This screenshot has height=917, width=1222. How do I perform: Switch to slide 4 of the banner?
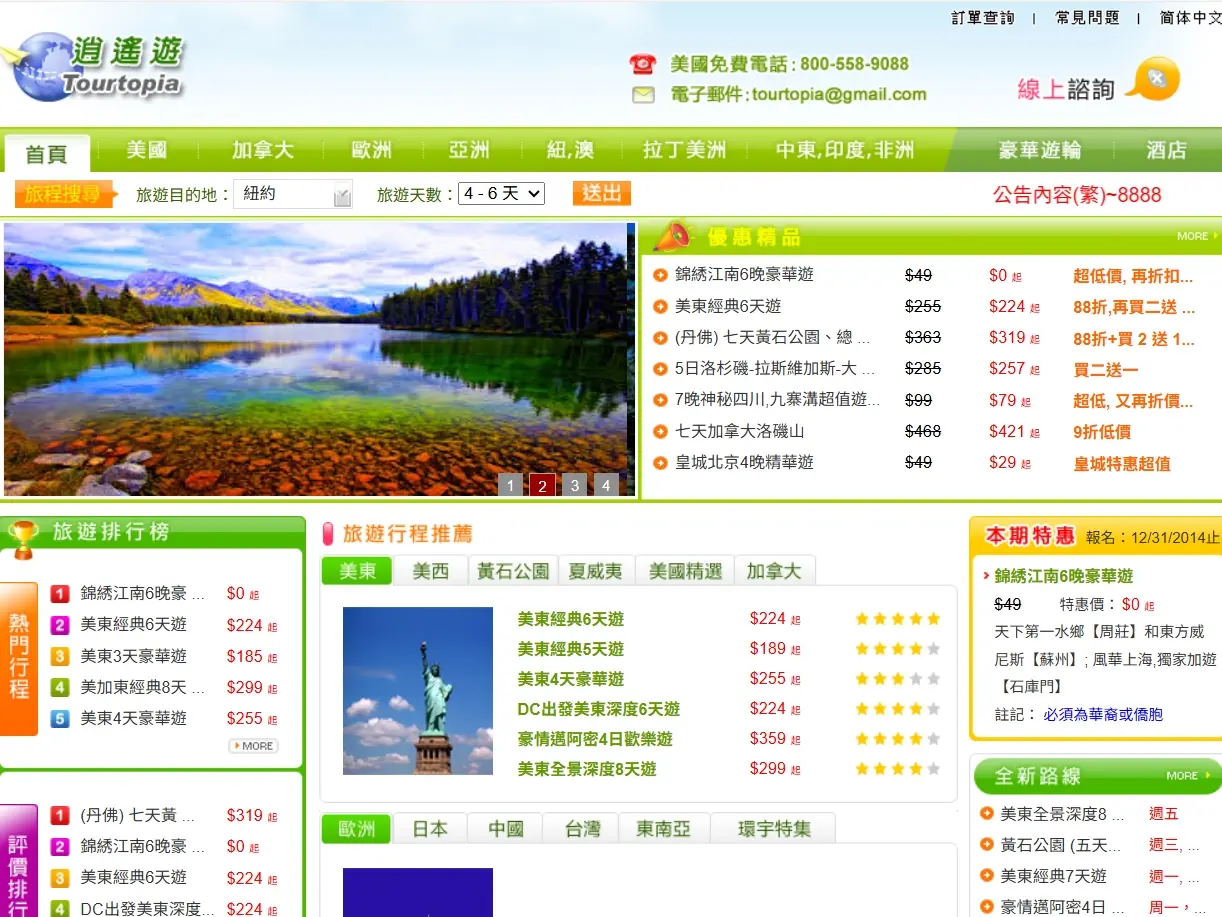606,485
